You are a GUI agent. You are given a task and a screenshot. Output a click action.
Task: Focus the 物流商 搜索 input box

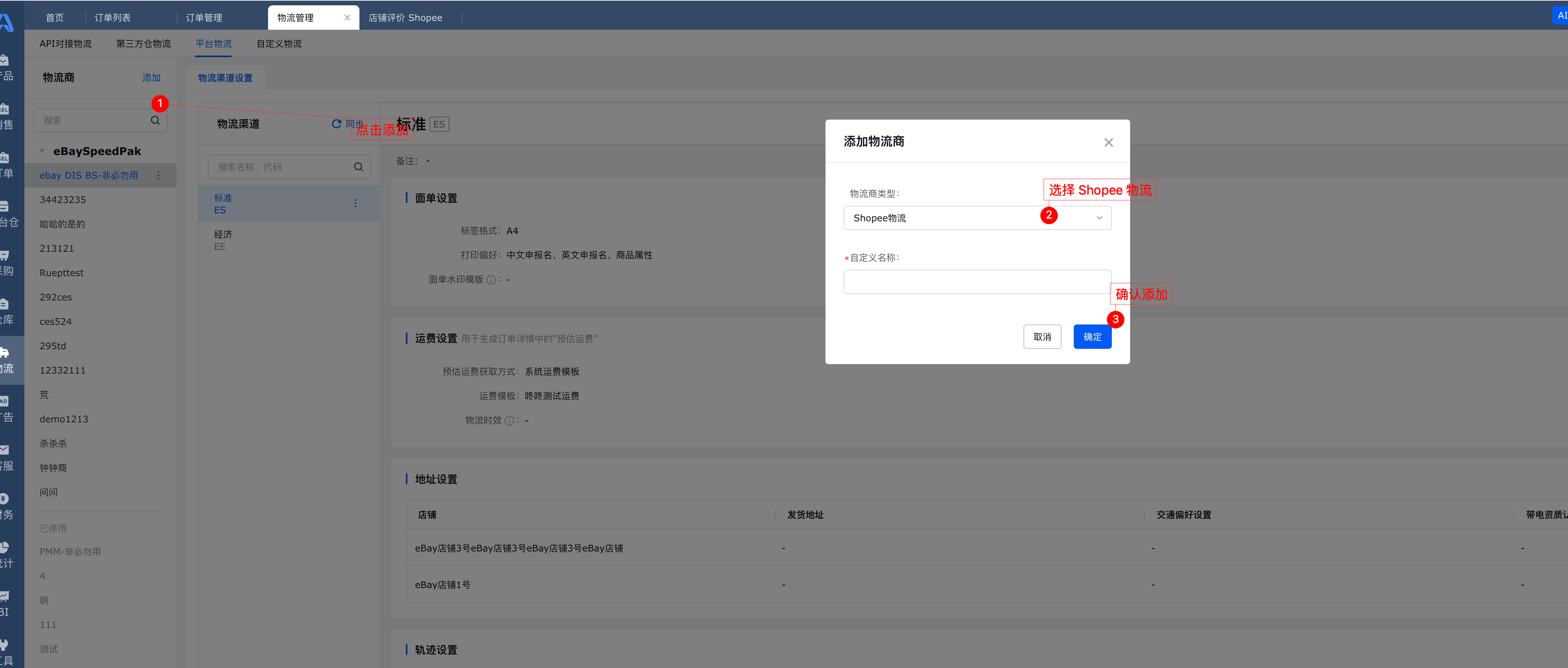pyautogui.click(x=101, y=121)
